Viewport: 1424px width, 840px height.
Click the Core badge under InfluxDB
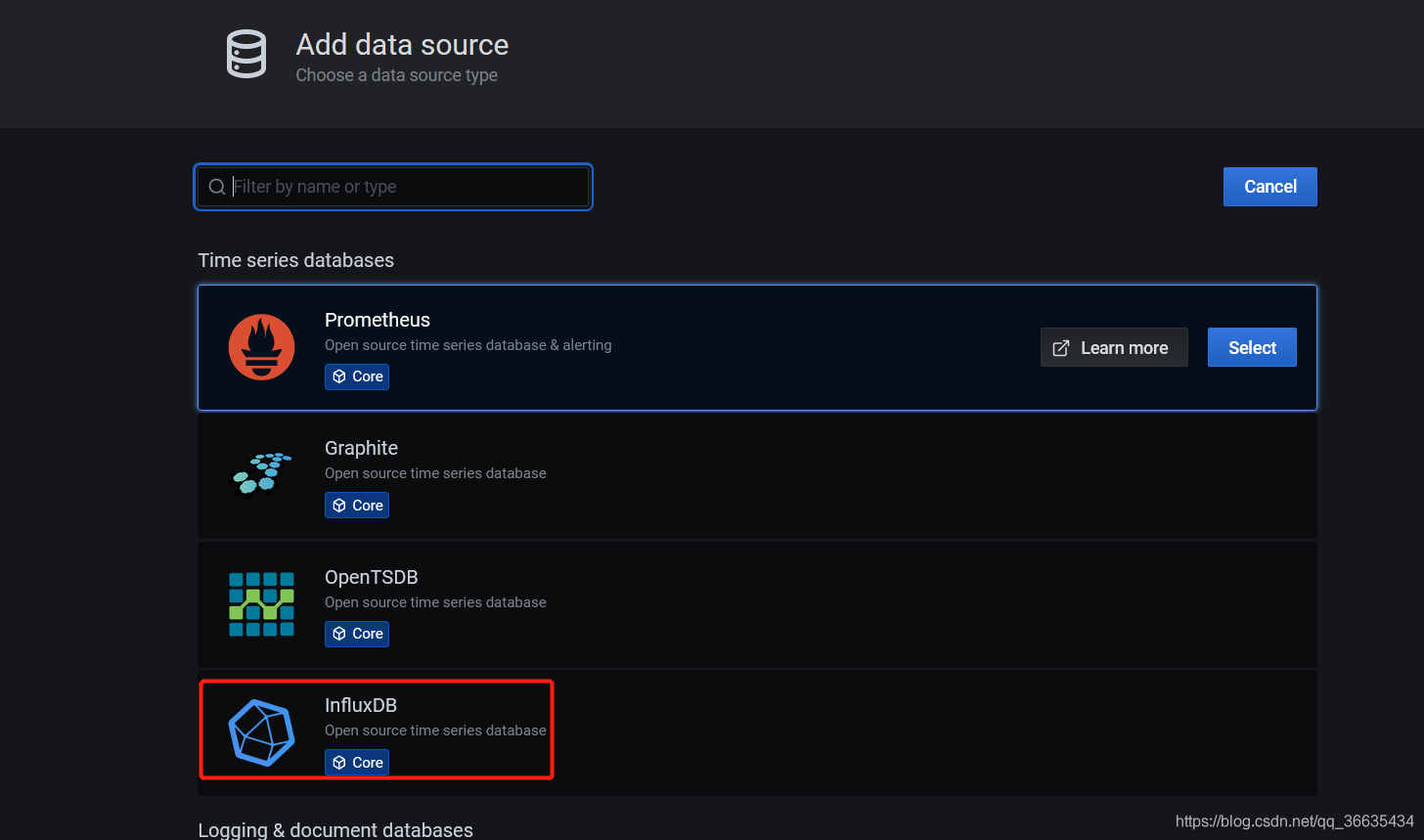(357, 763)
